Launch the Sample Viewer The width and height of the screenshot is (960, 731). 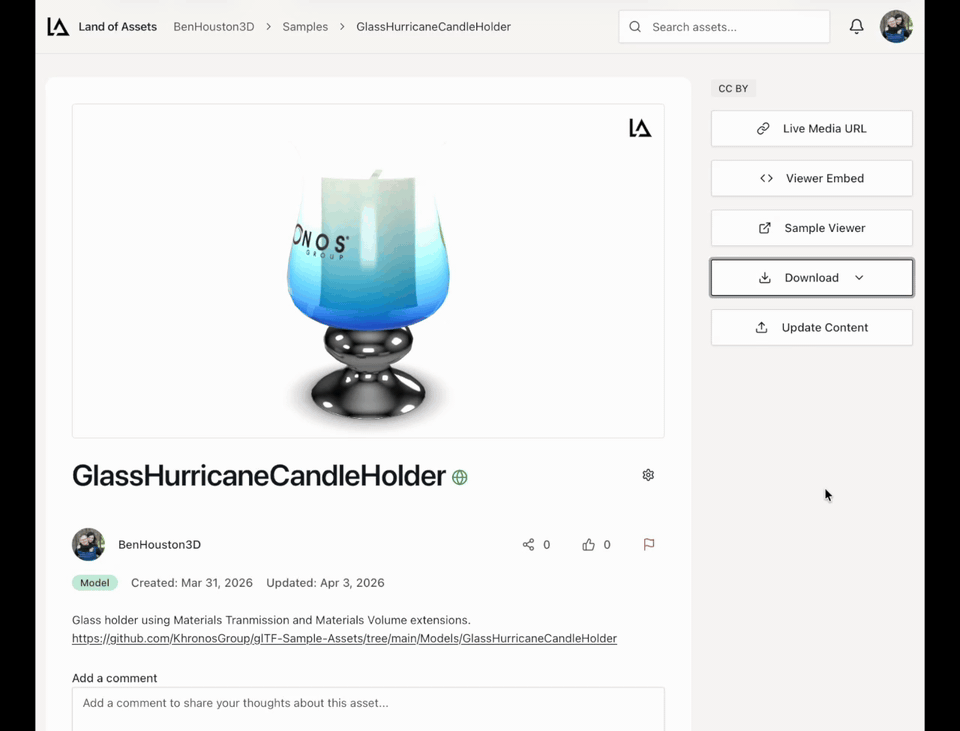click(812, 228)
